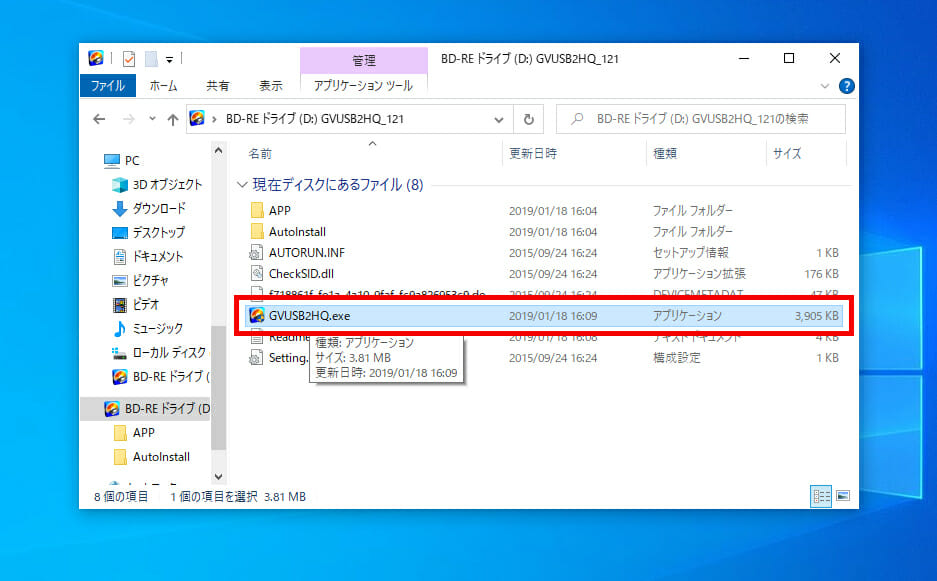This screenshot has width=937, height=581.
Task: Click the help question mark icon
Action: click(x=846, y=86)
